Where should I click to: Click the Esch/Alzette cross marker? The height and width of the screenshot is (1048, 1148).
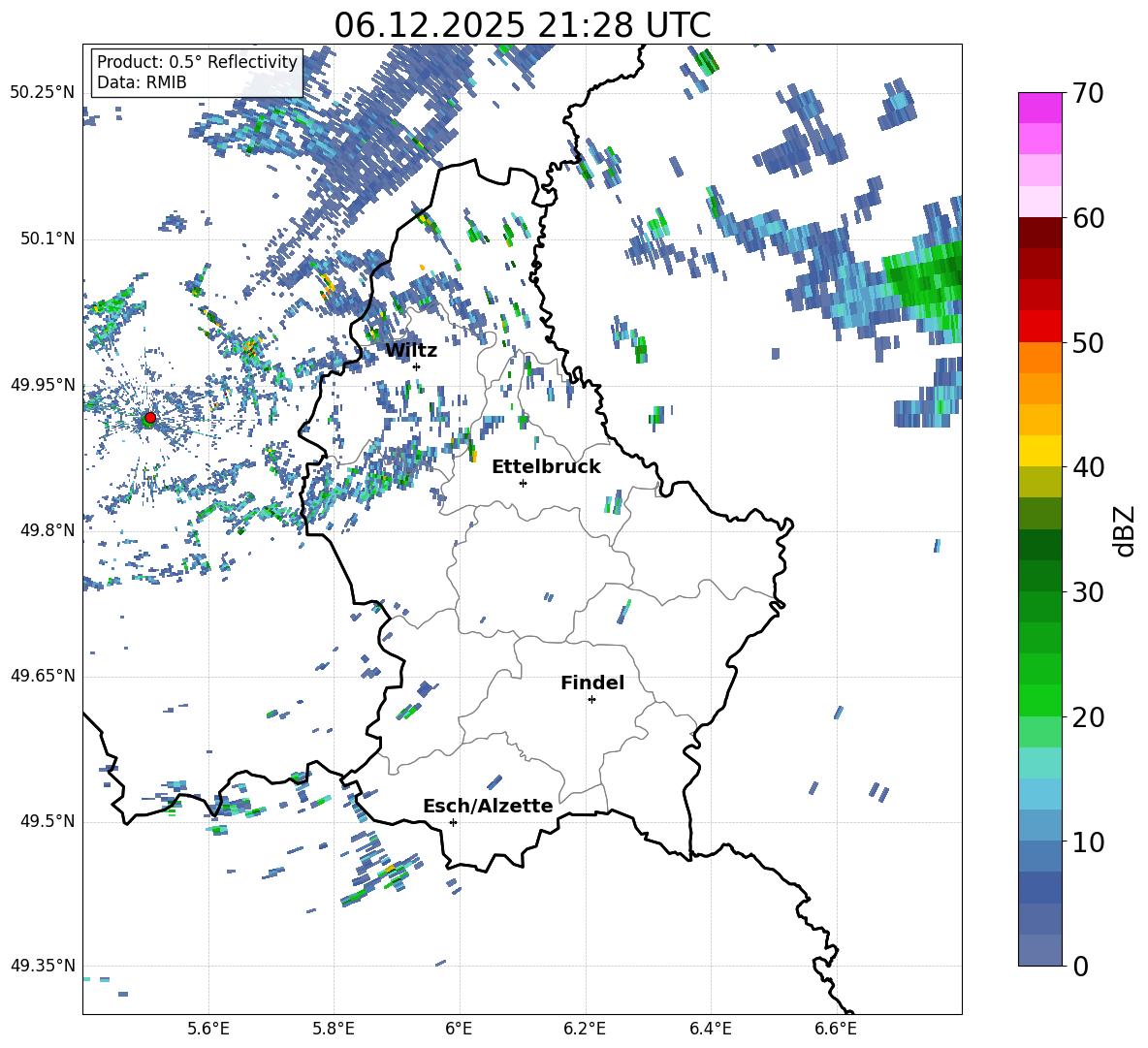[x=453, y=822]
